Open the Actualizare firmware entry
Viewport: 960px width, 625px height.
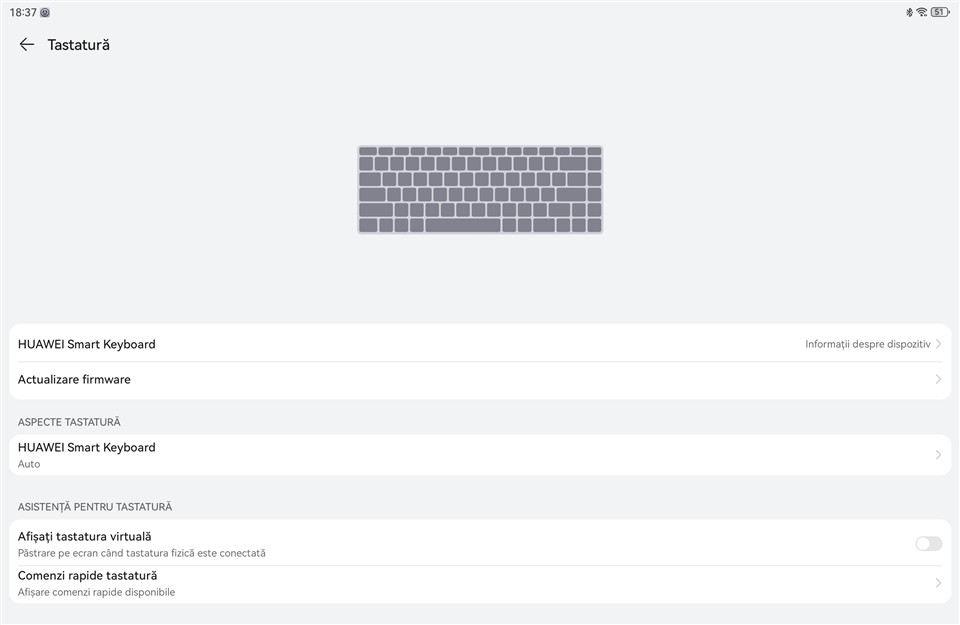(x=75, y=380)
